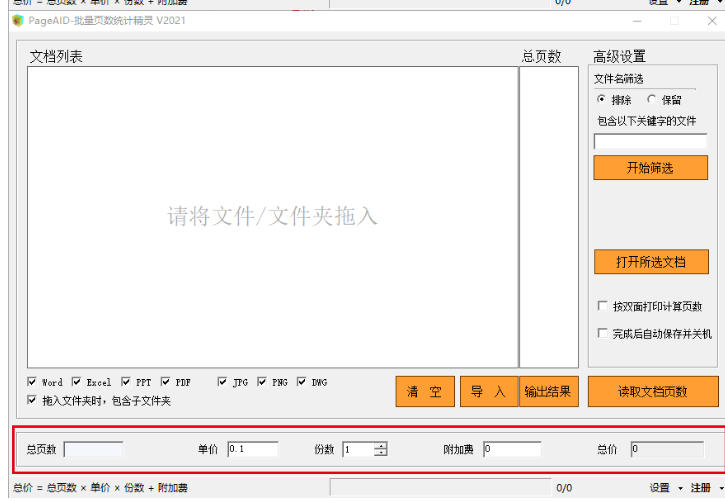
Task: Click the 文档列表 drop area
Action: pyautogui.click(x=273, y=217)
